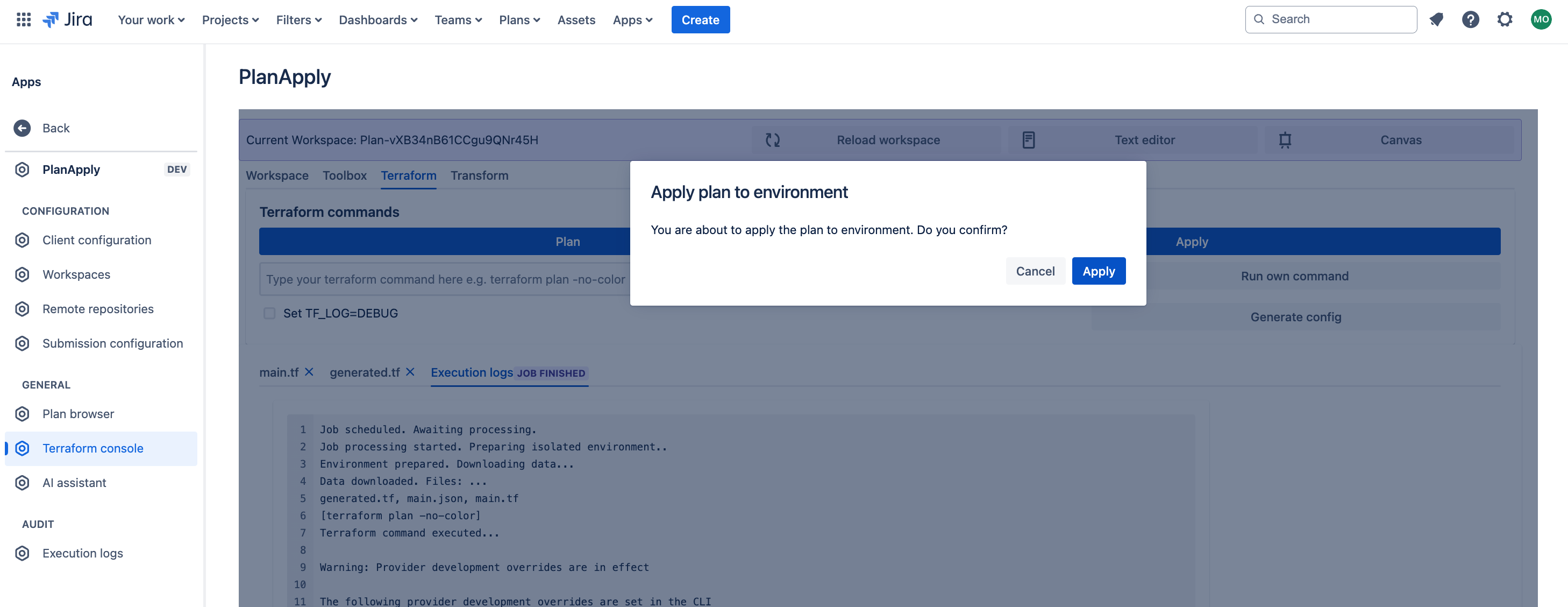This screenshot has height=607, width=1568.
Task: Click the notifications bell icon
Action: tap(1436, 19)
